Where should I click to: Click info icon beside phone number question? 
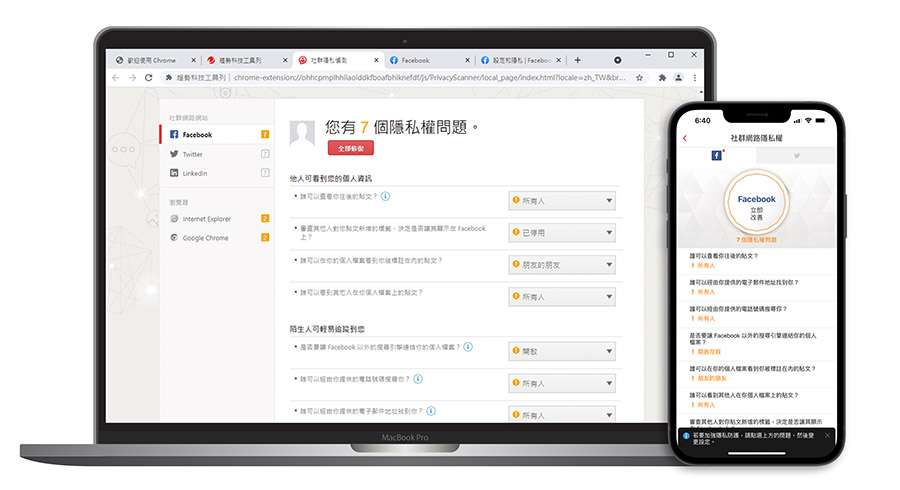418,379
